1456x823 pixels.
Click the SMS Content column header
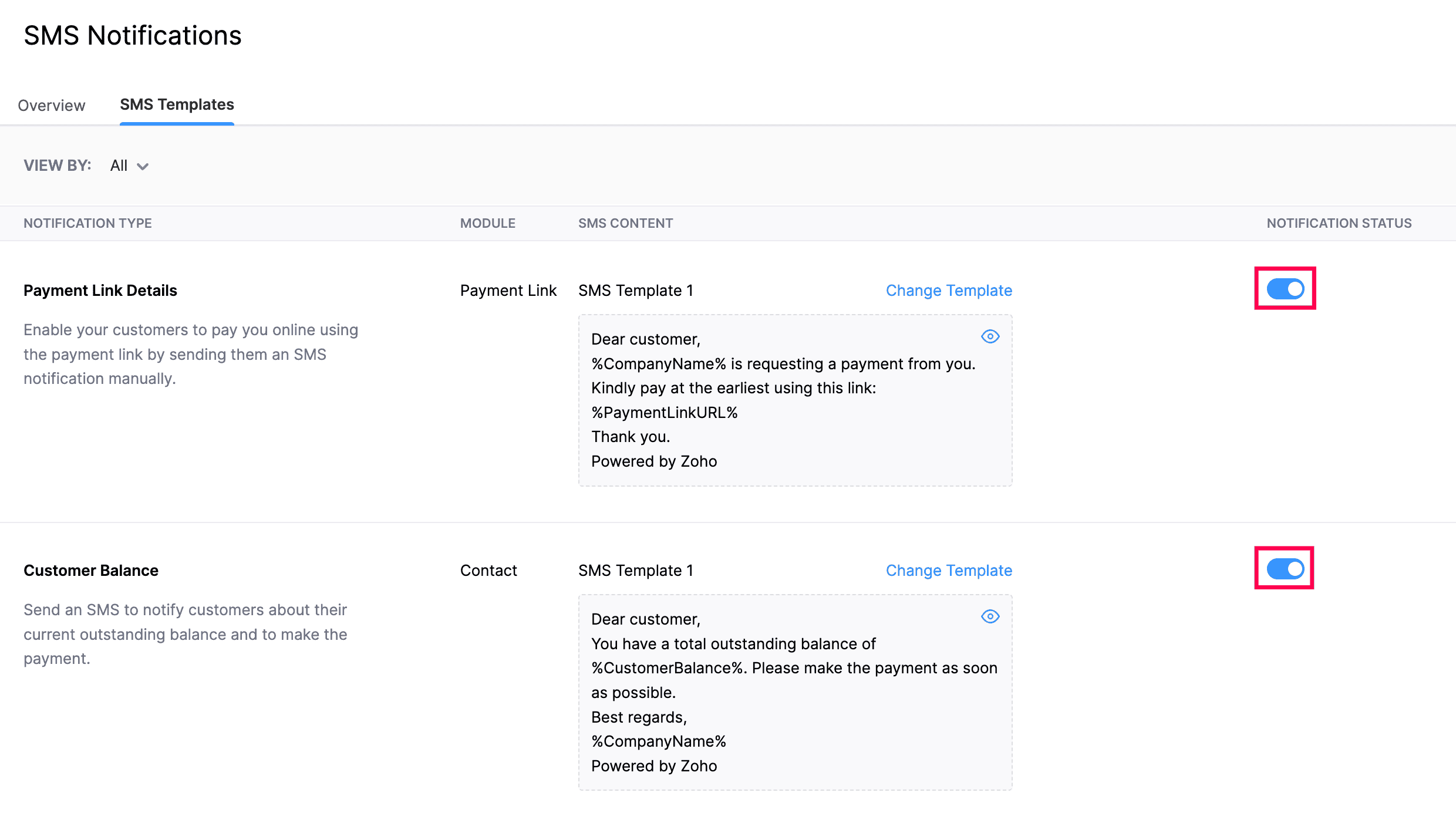pos(625,223)
